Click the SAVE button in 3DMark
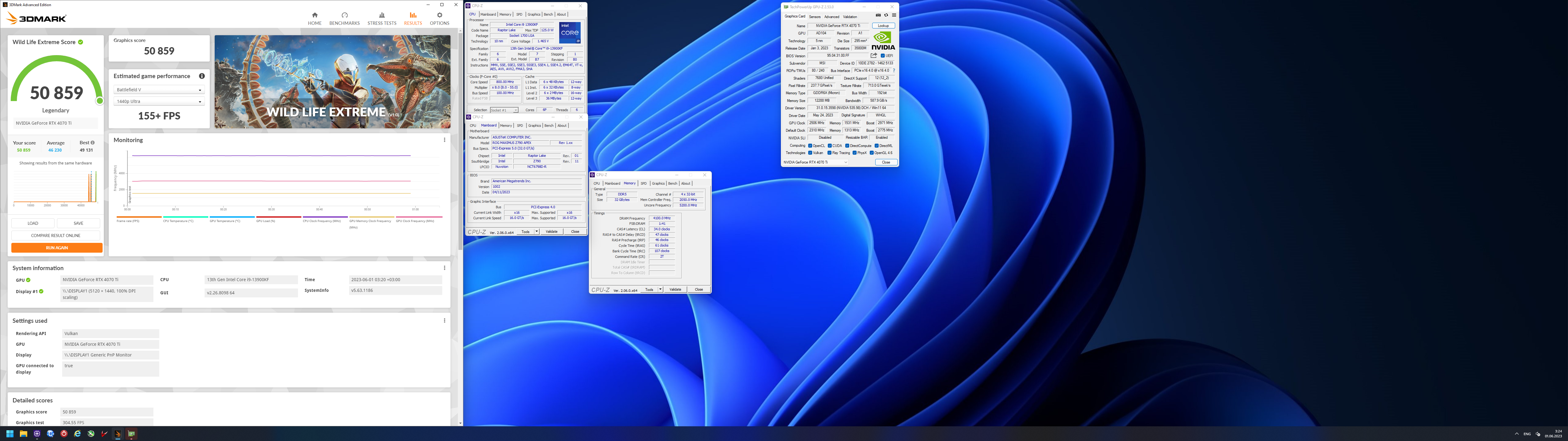Image resolution: width=1568 pixels, height=441 pixels. 78,223
